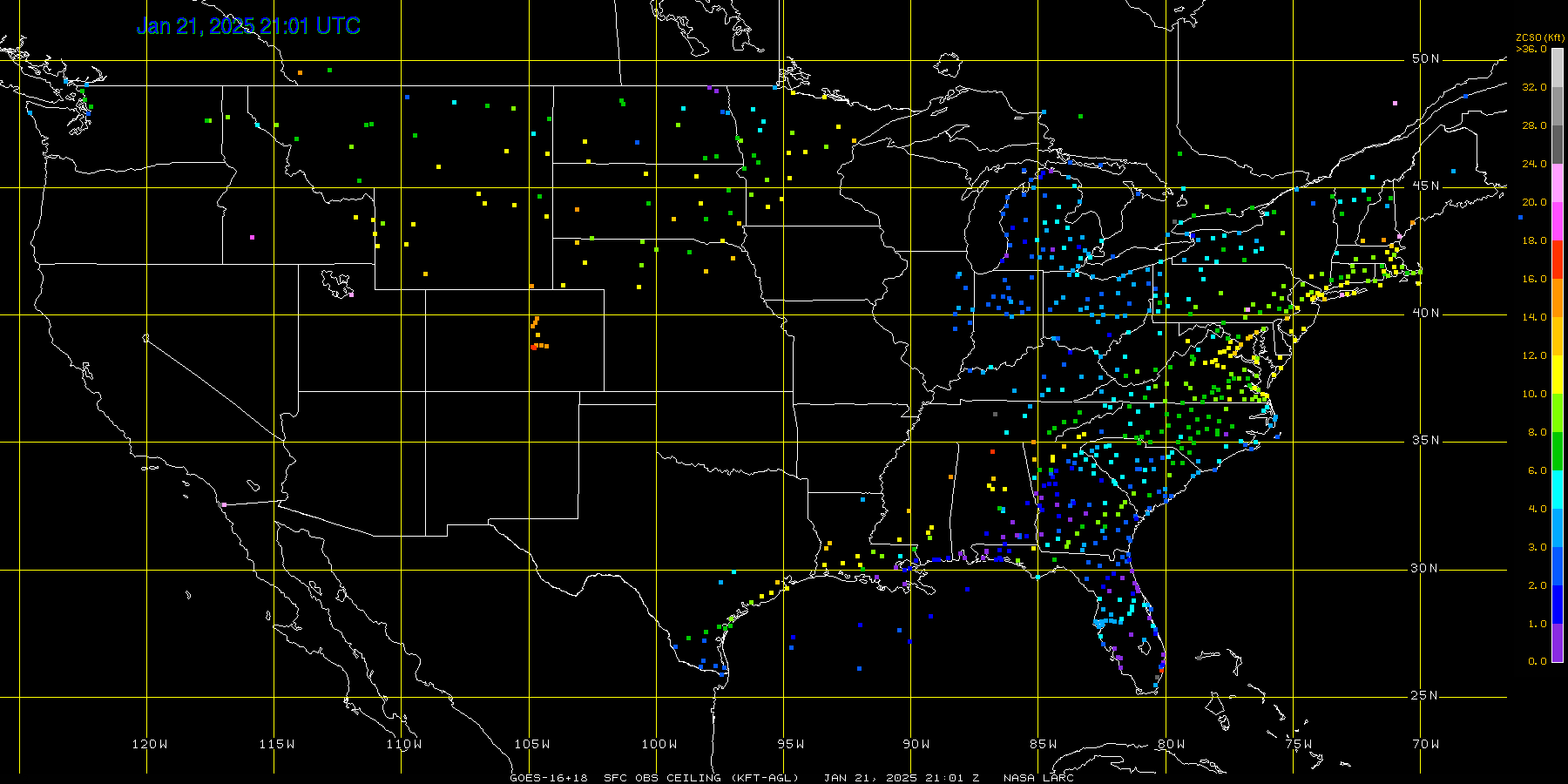Viewport: 1568px width, 784px height.
Task: Click the magenta 18.0–20.0 legend block
Action: coord(1558,221)
